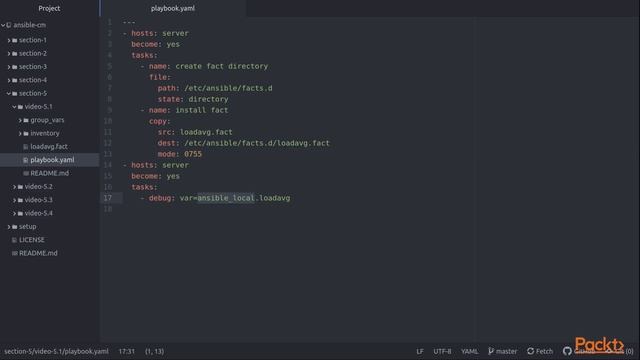This screenshot has width=640, height=360.
Task: Click the root README.md book icon
Action: pyautogui.click(x=15, y=253)
